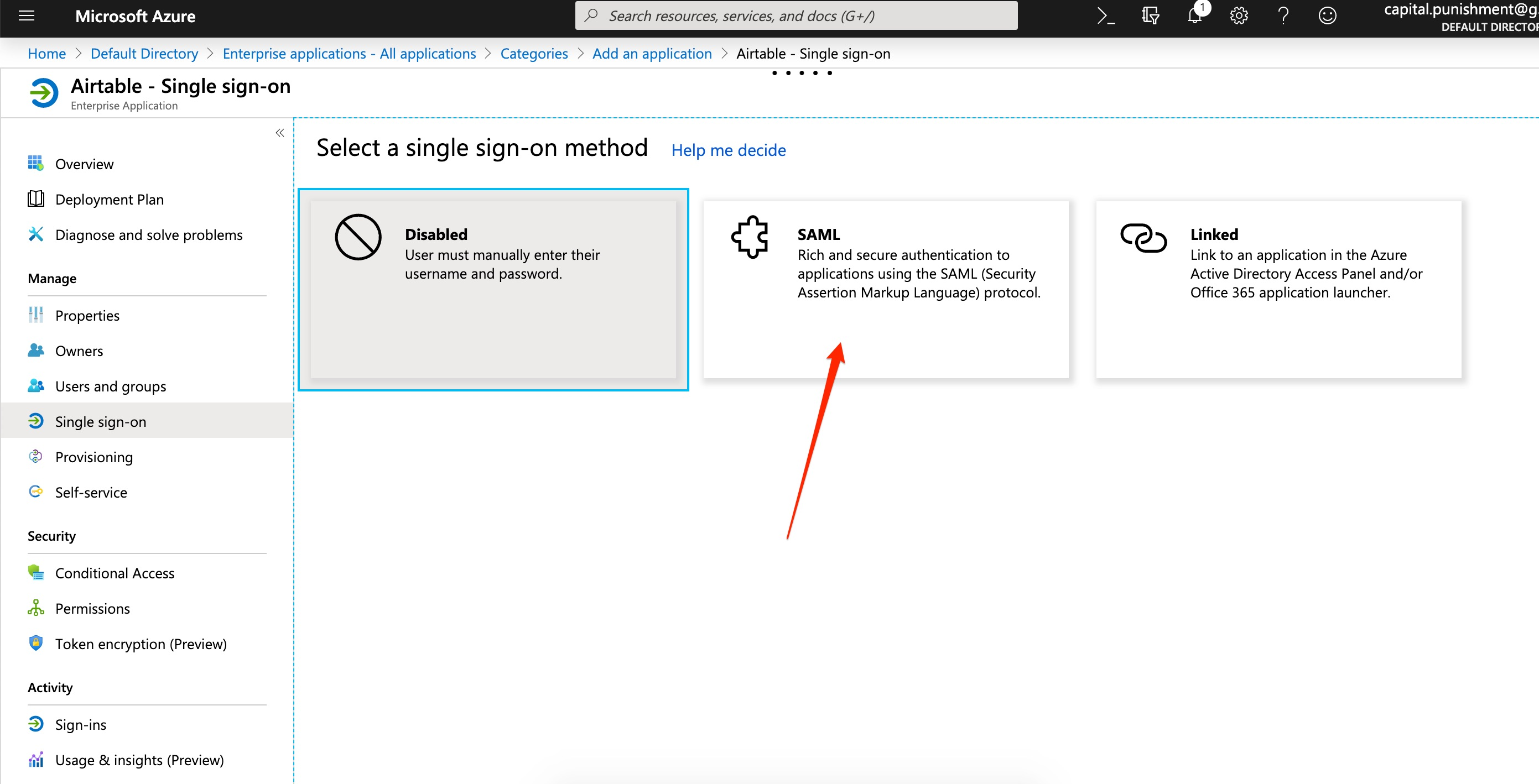
Task: Open the directory and subscription filter icon
Action: click(x=1150, y=16)
